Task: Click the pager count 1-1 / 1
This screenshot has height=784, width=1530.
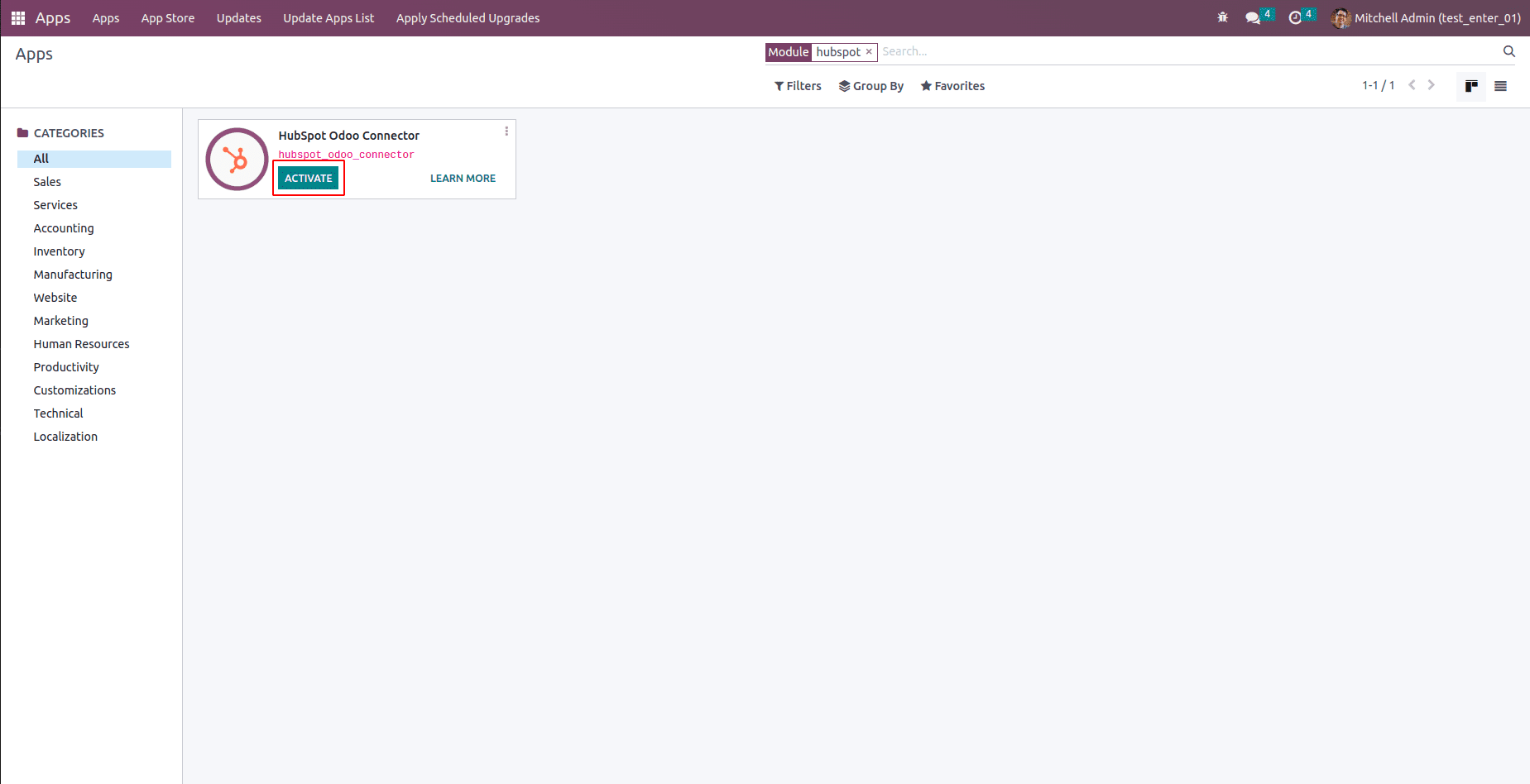Action: (1379, 85)
